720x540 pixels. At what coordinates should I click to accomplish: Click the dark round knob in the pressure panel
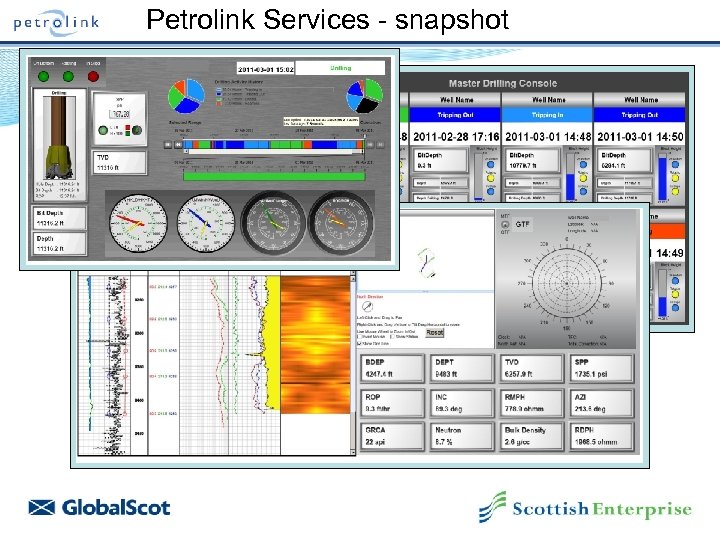point(137,130)
